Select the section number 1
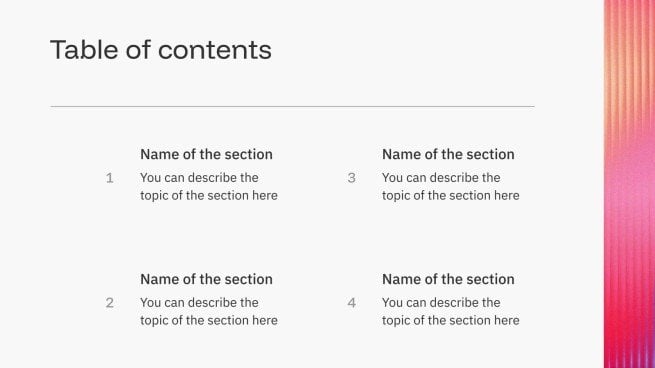Screen dimensions: 655x368 click(109, 178)
